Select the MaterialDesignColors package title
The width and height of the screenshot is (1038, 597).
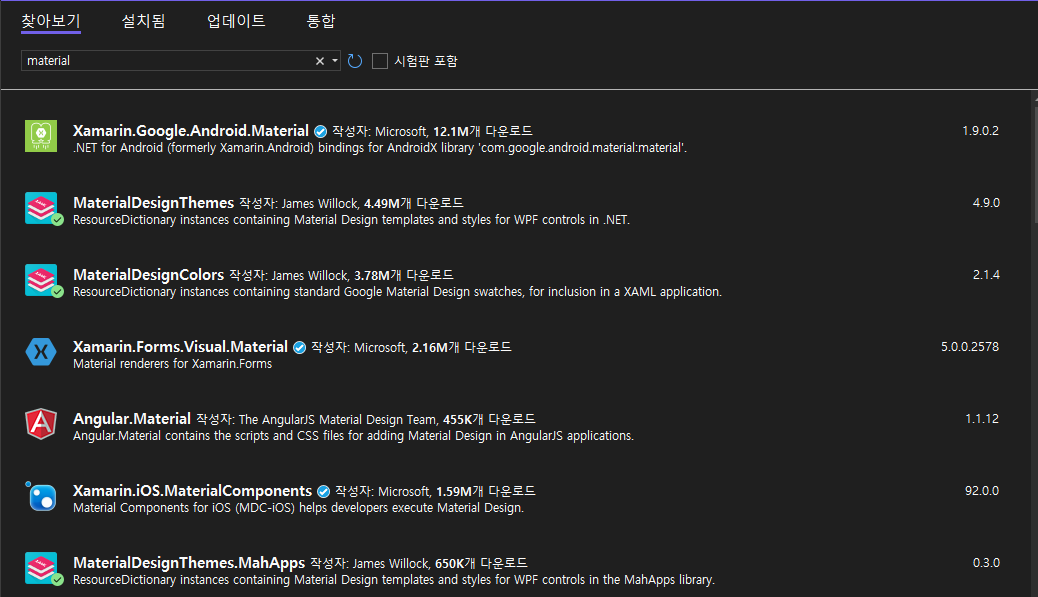(148, 275)
